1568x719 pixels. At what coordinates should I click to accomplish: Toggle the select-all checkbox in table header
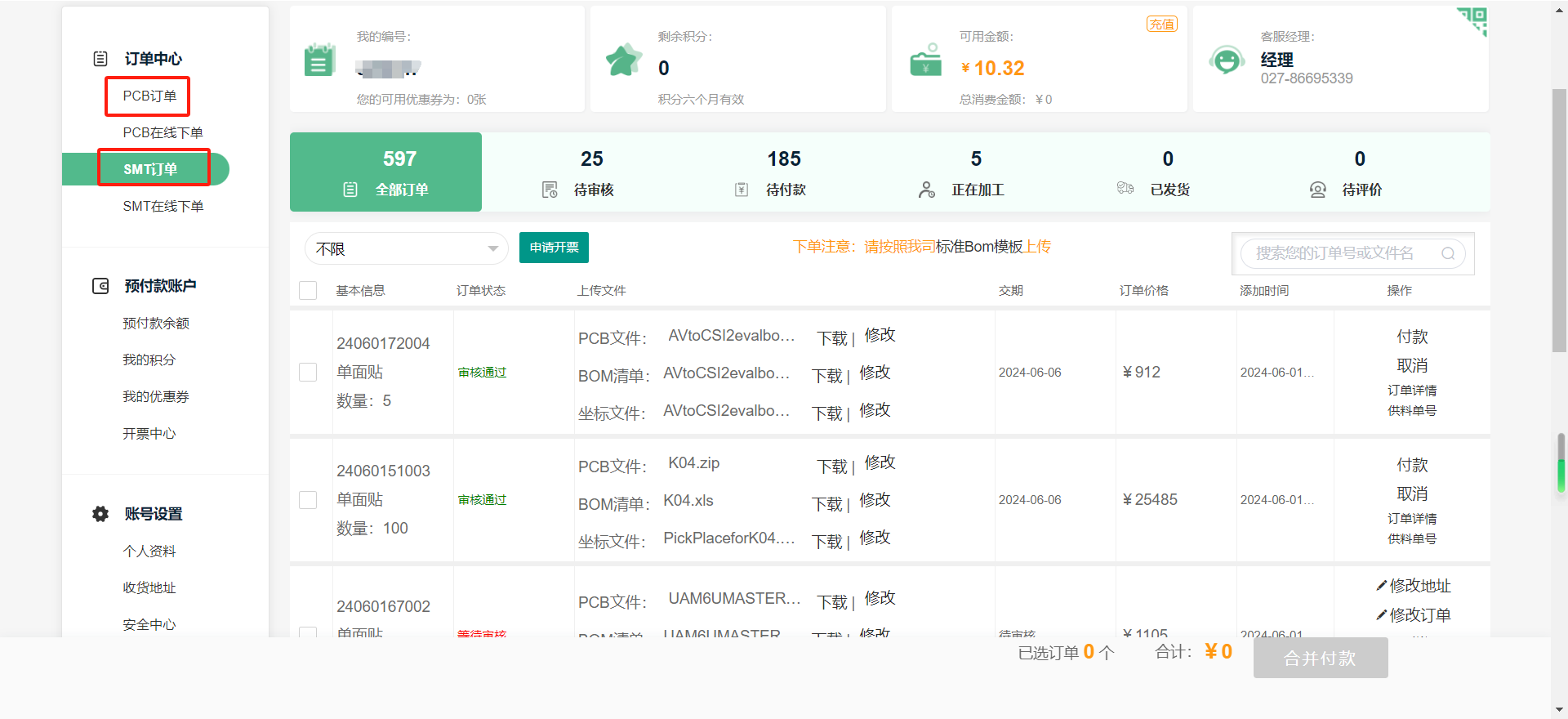[x=308, y=291]
